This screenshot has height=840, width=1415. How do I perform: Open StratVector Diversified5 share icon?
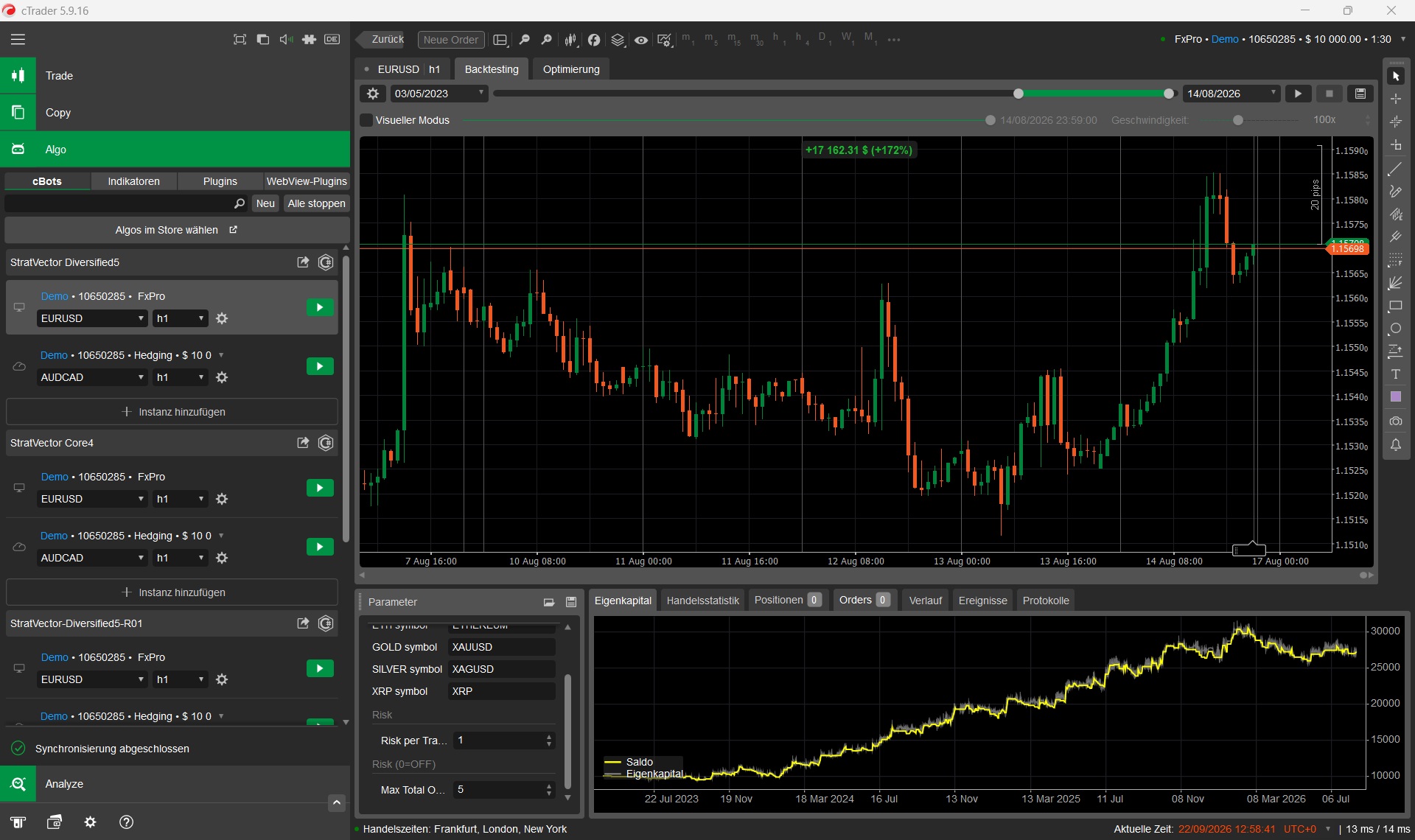(x=303, y=262)
